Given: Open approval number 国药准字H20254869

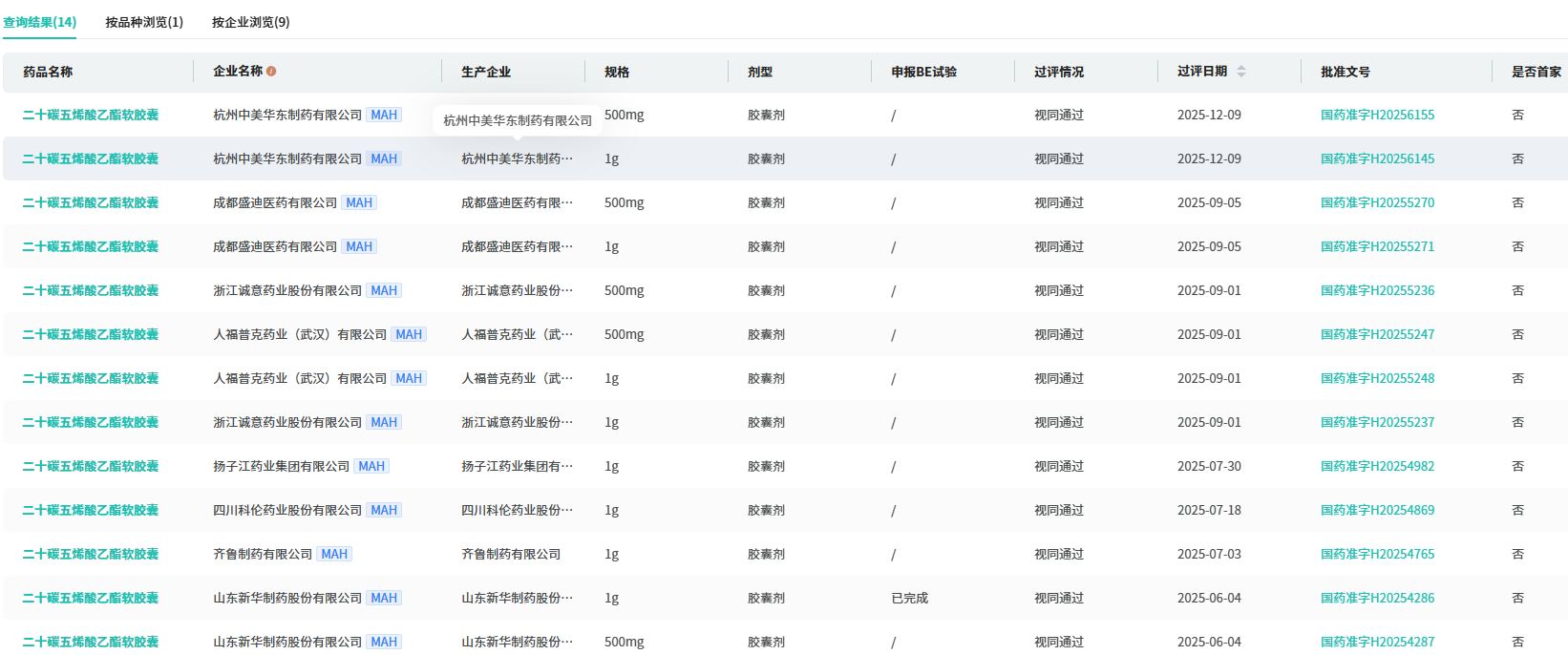Looking at the screenshot, I should pos(1377,510).
